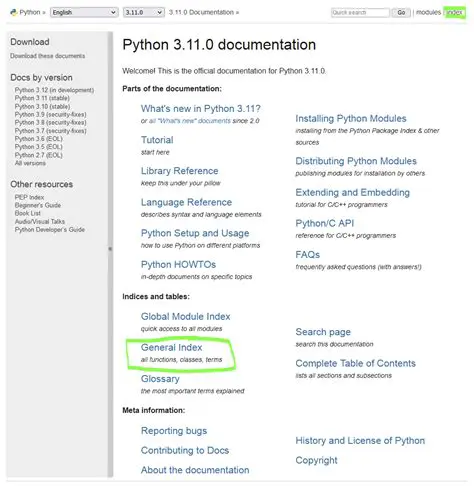Open Contributing to Docs link

tap(185, 450)
